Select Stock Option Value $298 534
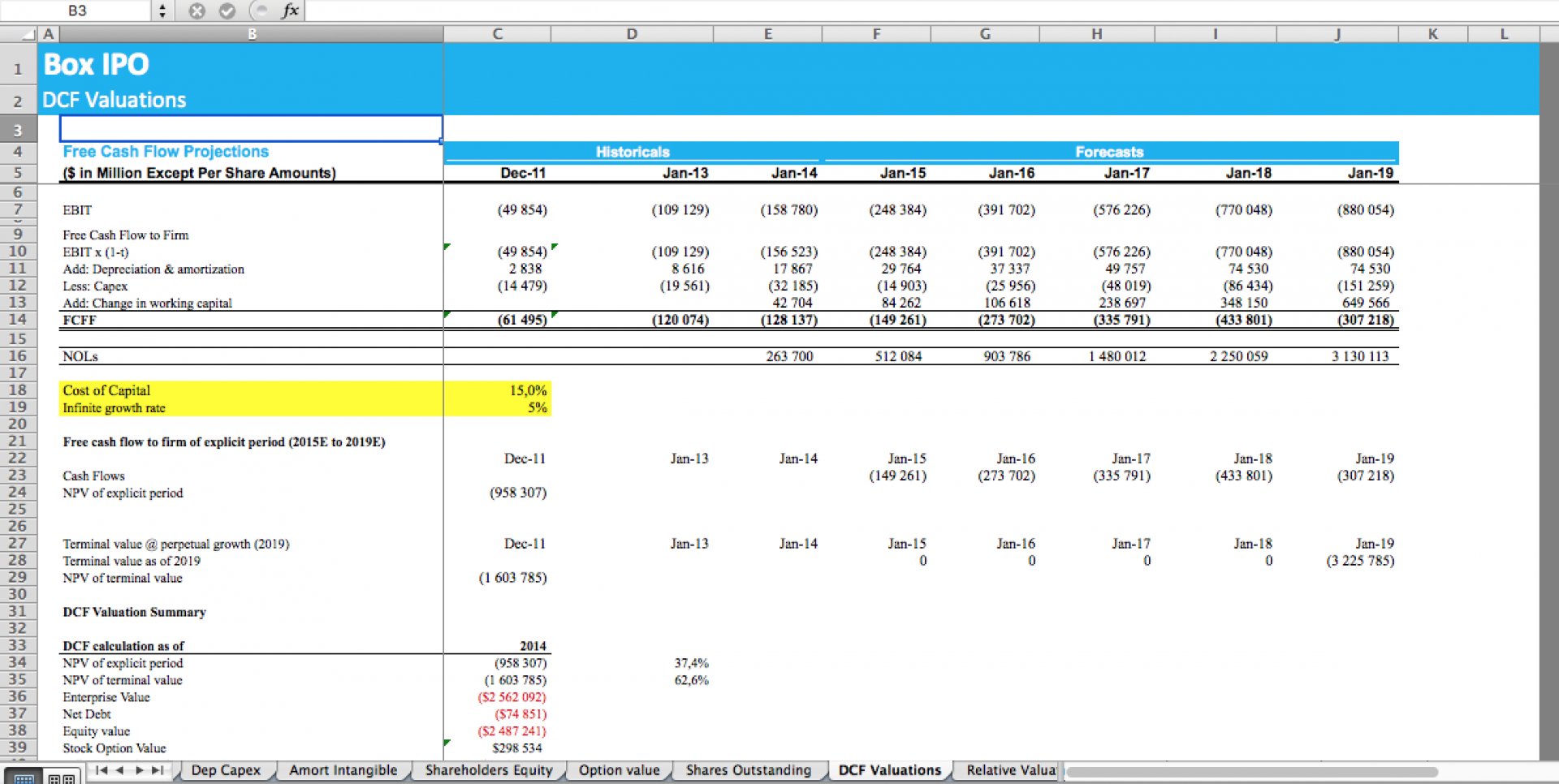This screenshot has height=784, width=1559. (x=516, y=748)
